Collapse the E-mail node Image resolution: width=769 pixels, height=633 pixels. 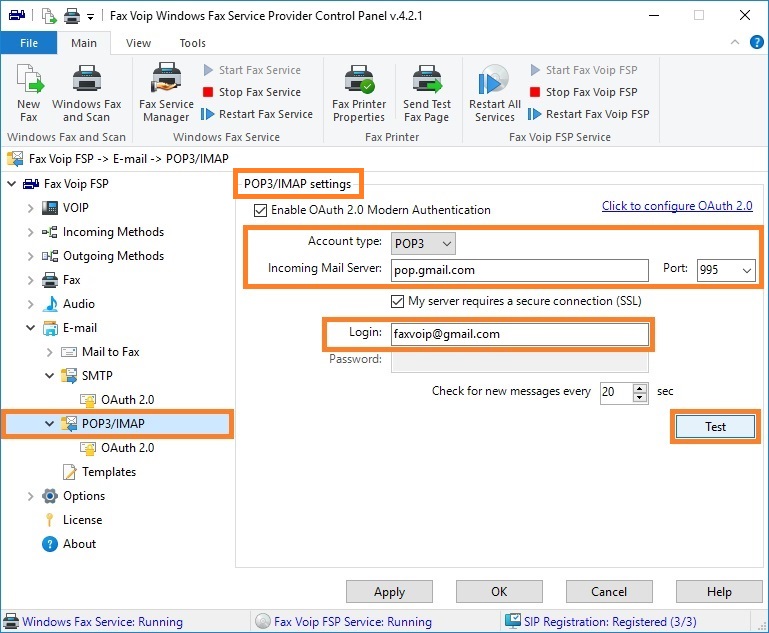click(x=30, y=328)
